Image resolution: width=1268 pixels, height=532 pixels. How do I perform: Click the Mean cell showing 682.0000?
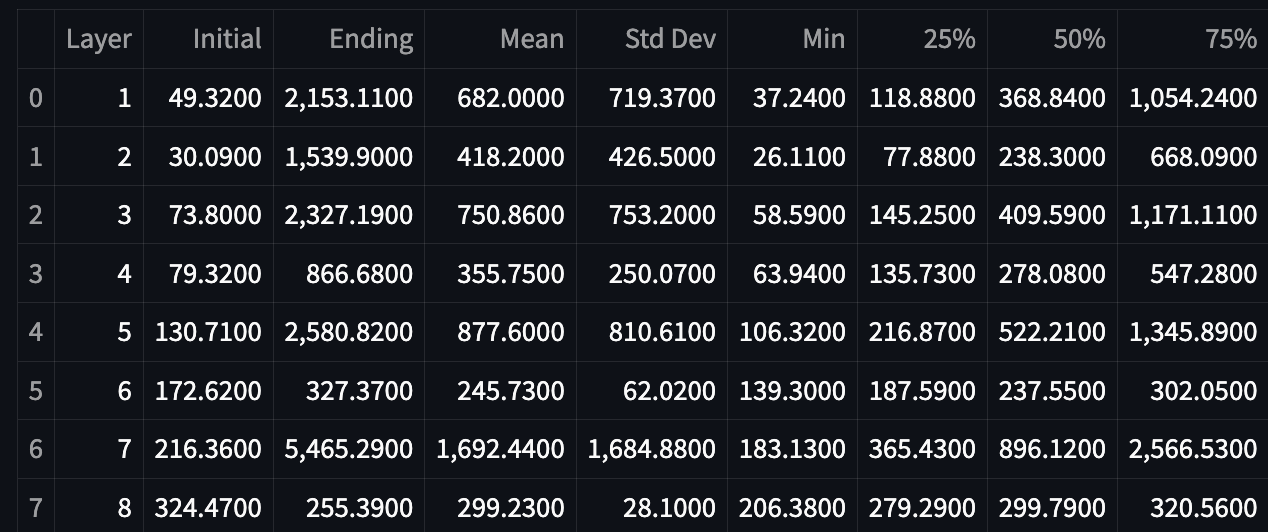coord(511,98)
